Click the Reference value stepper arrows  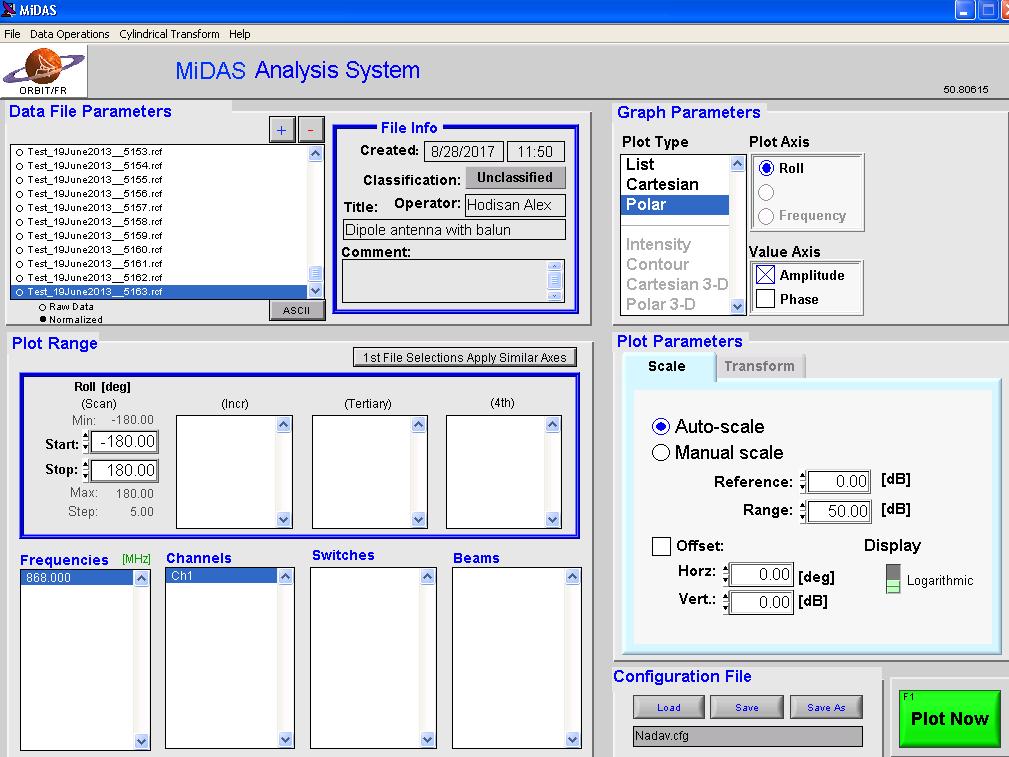[803, 481]
